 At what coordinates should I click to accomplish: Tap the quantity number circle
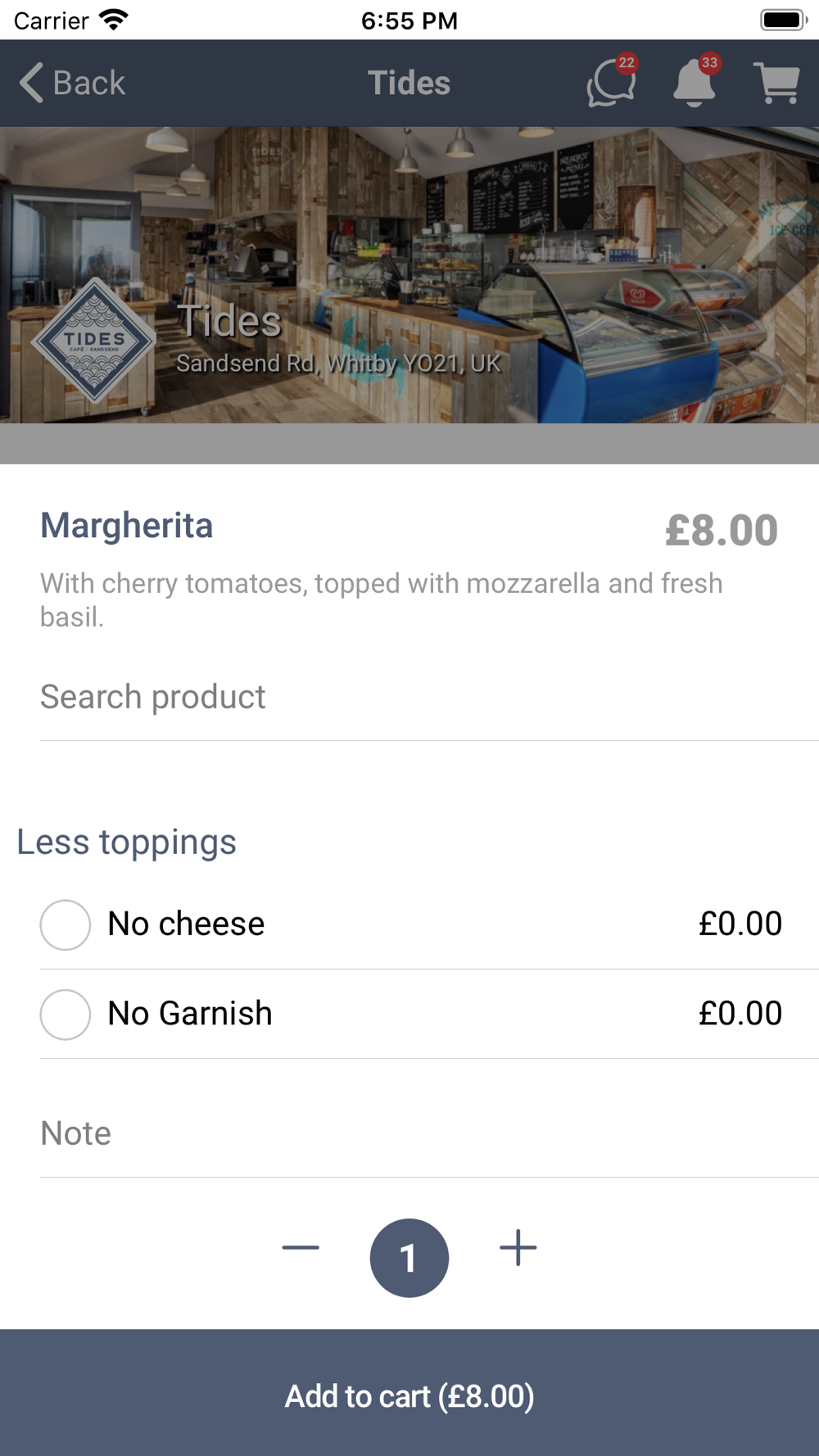(409, 1258)
